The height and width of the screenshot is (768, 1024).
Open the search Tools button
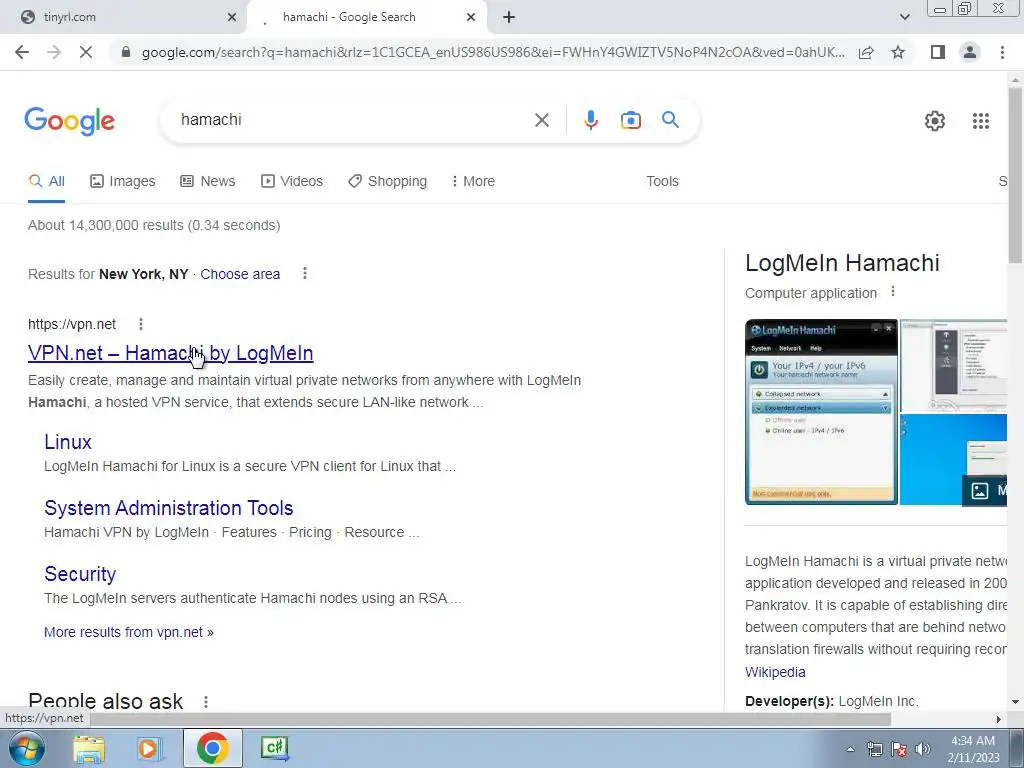662,182
